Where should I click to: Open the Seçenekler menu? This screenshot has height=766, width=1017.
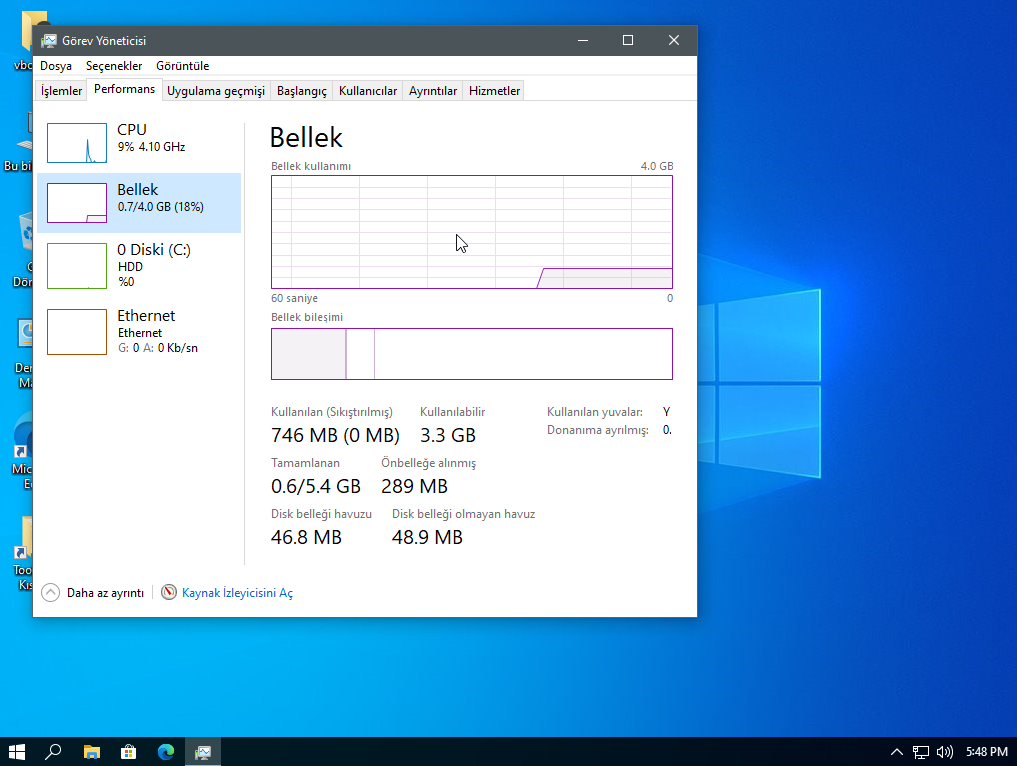pos(114,66)
